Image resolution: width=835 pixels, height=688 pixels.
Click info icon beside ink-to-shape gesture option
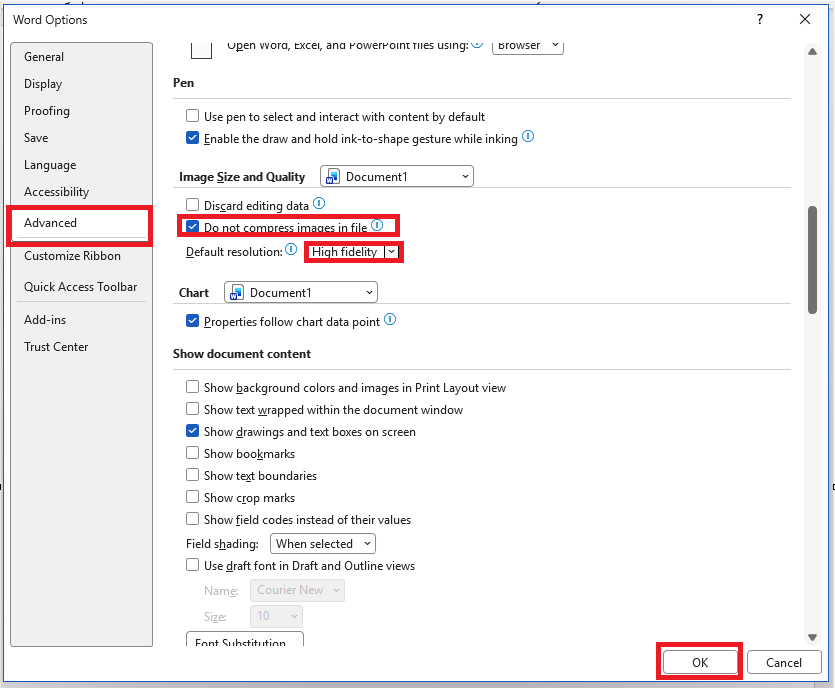(x=528, y=136)
